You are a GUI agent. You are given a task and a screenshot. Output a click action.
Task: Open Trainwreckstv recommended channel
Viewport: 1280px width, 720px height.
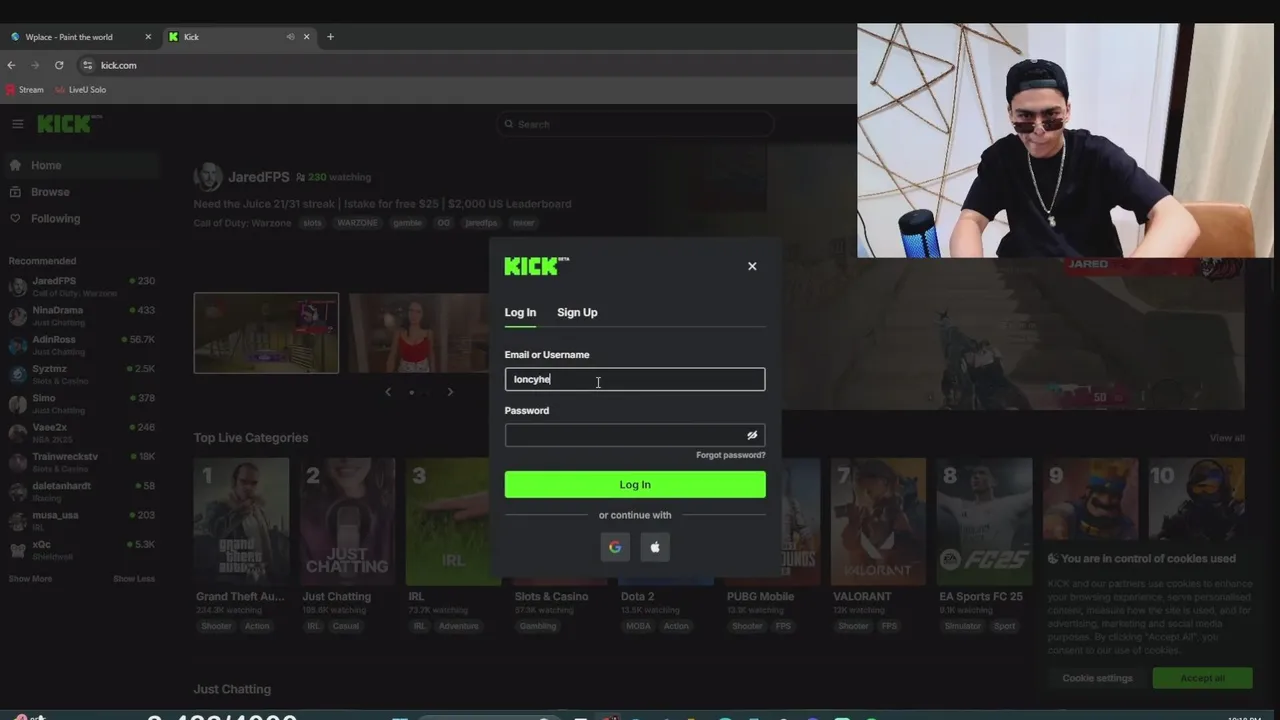point(80,461)
